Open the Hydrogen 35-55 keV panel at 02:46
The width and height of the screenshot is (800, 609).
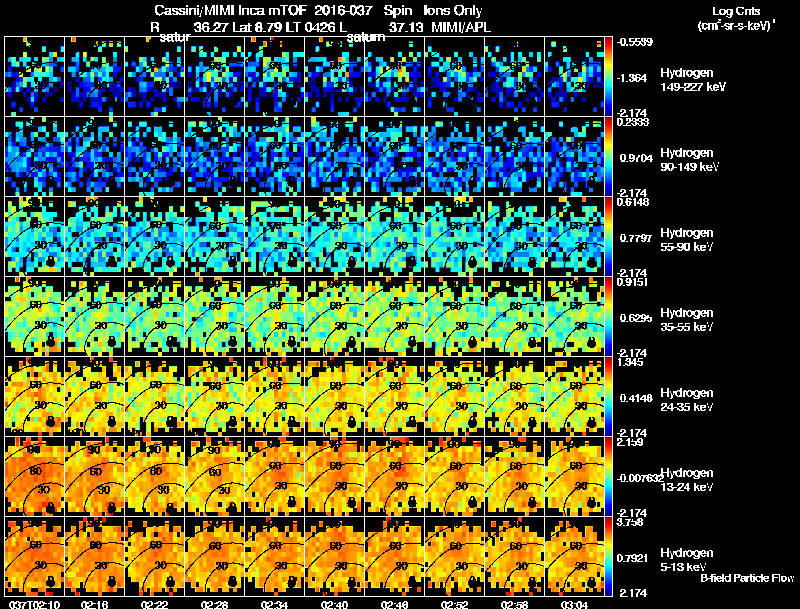394,317
